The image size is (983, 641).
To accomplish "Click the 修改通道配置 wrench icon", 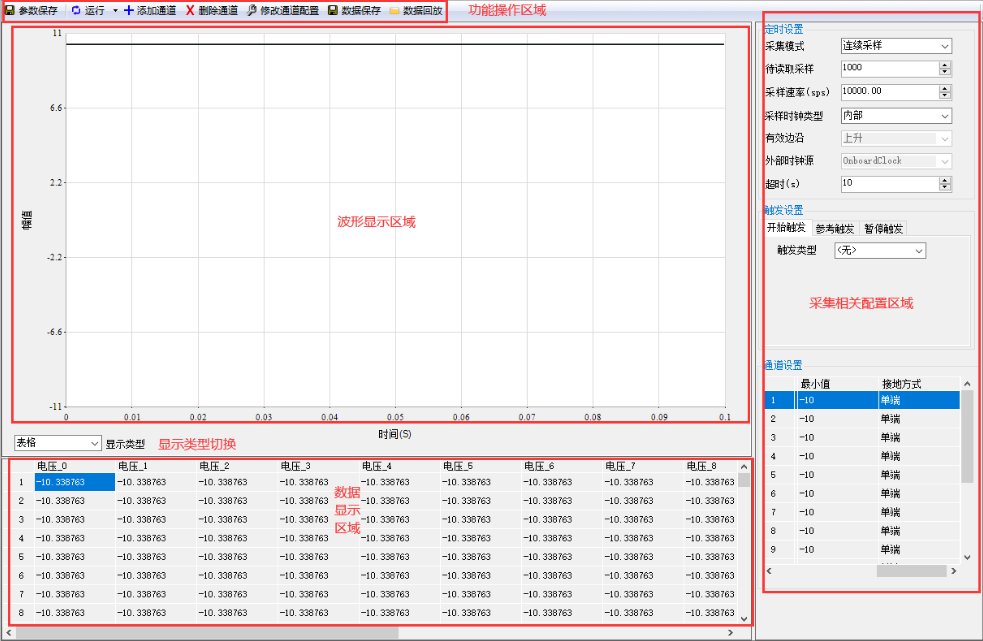I will tap(252, 10).
